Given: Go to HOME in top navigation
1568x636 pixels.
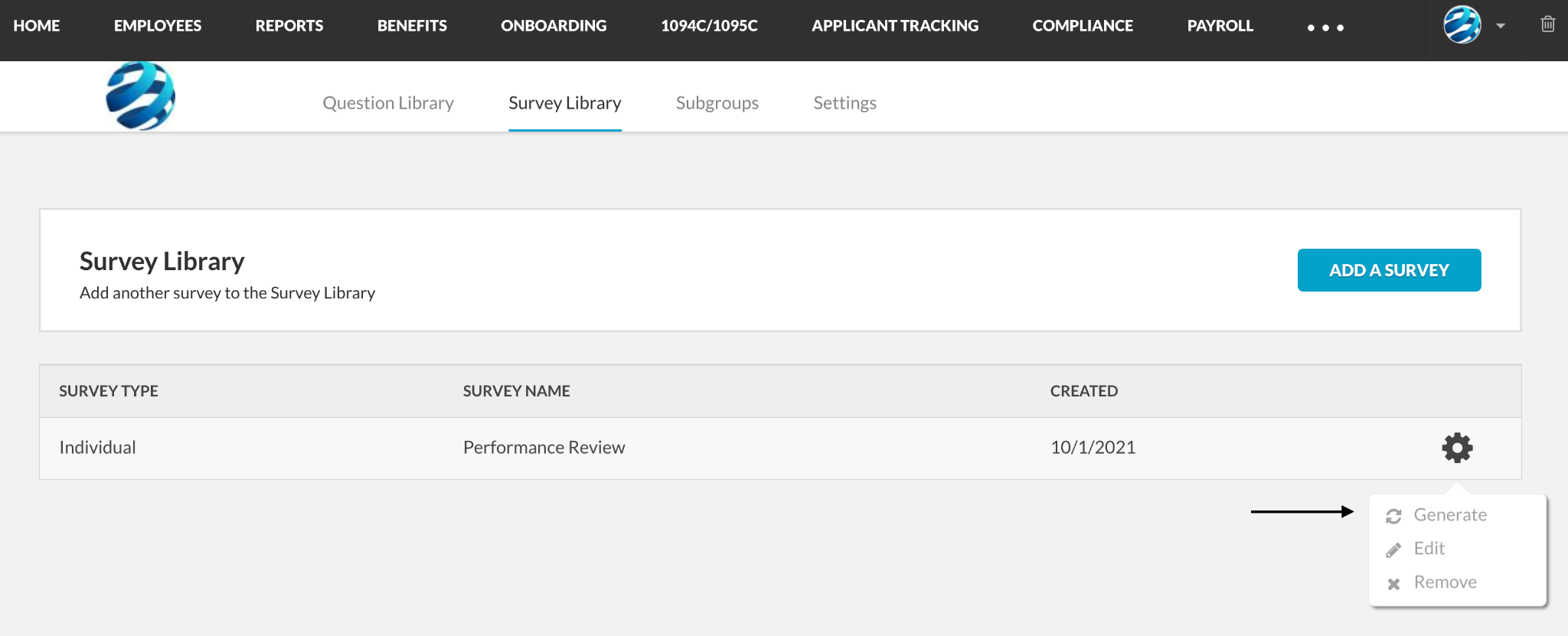Looking at the screenshot, I should 37,25.
